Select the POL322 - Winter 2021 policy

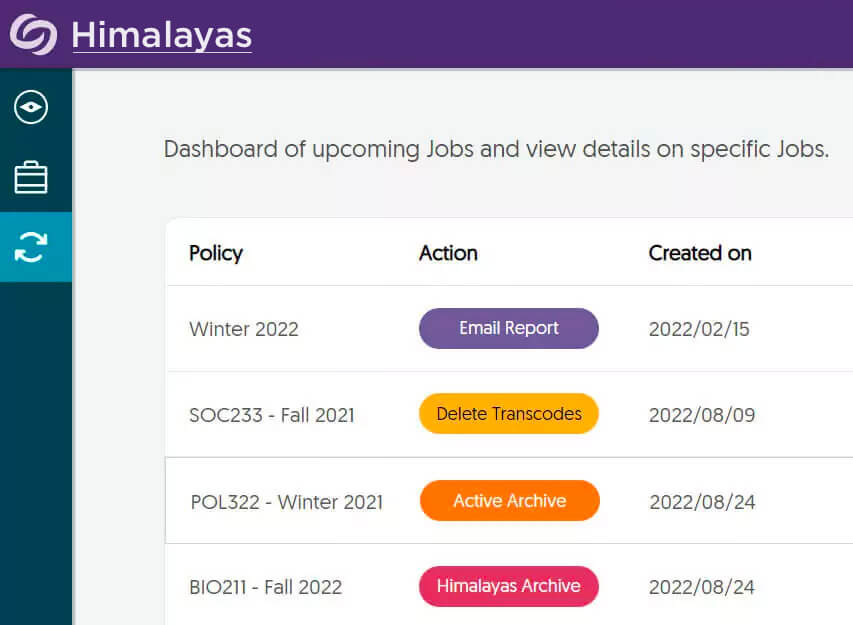tap(287, 502)
